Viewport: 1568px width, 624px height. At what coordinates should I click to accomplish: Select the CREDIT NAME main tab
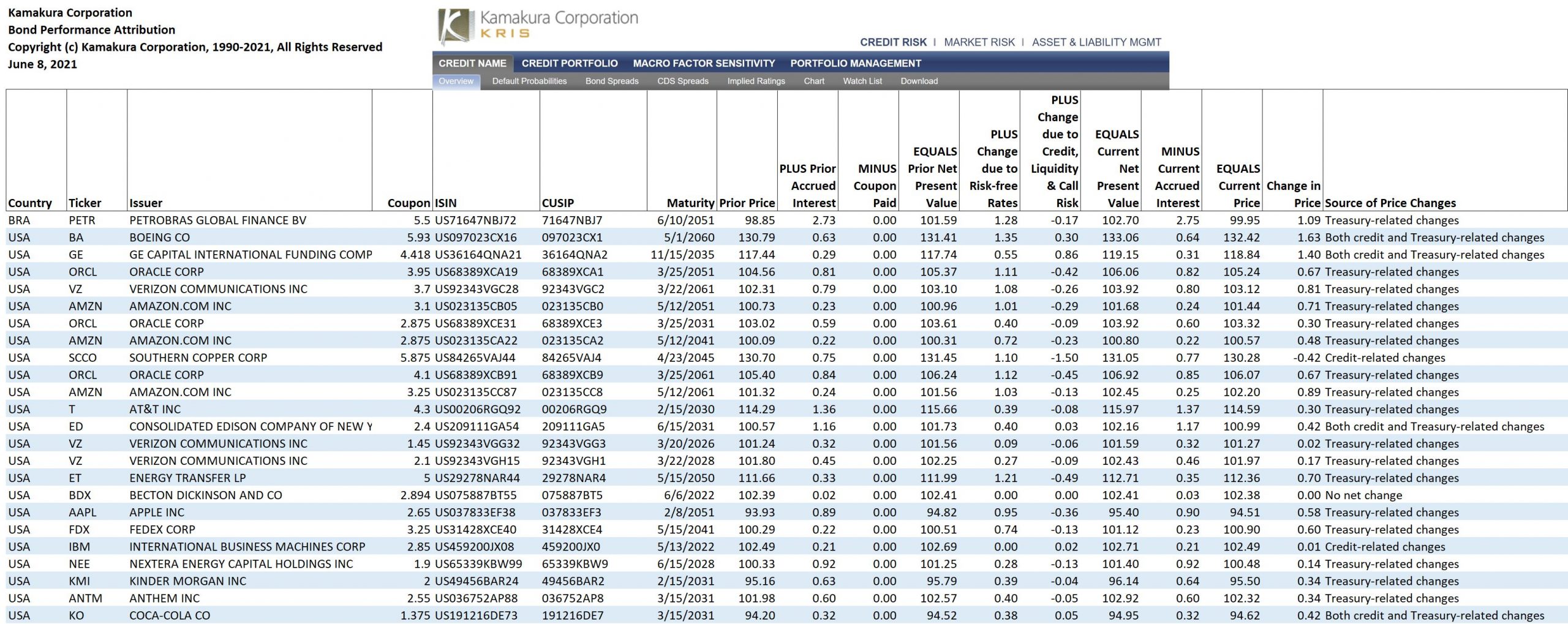[472, 63]
